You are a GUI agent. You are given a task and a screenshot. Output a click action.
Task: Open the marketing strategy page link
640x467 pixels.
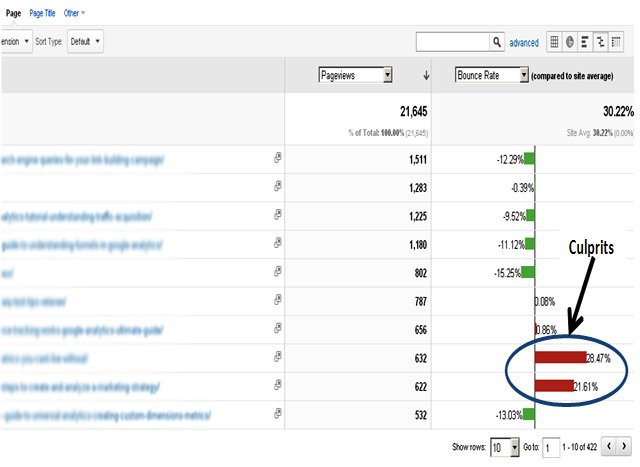80,386
